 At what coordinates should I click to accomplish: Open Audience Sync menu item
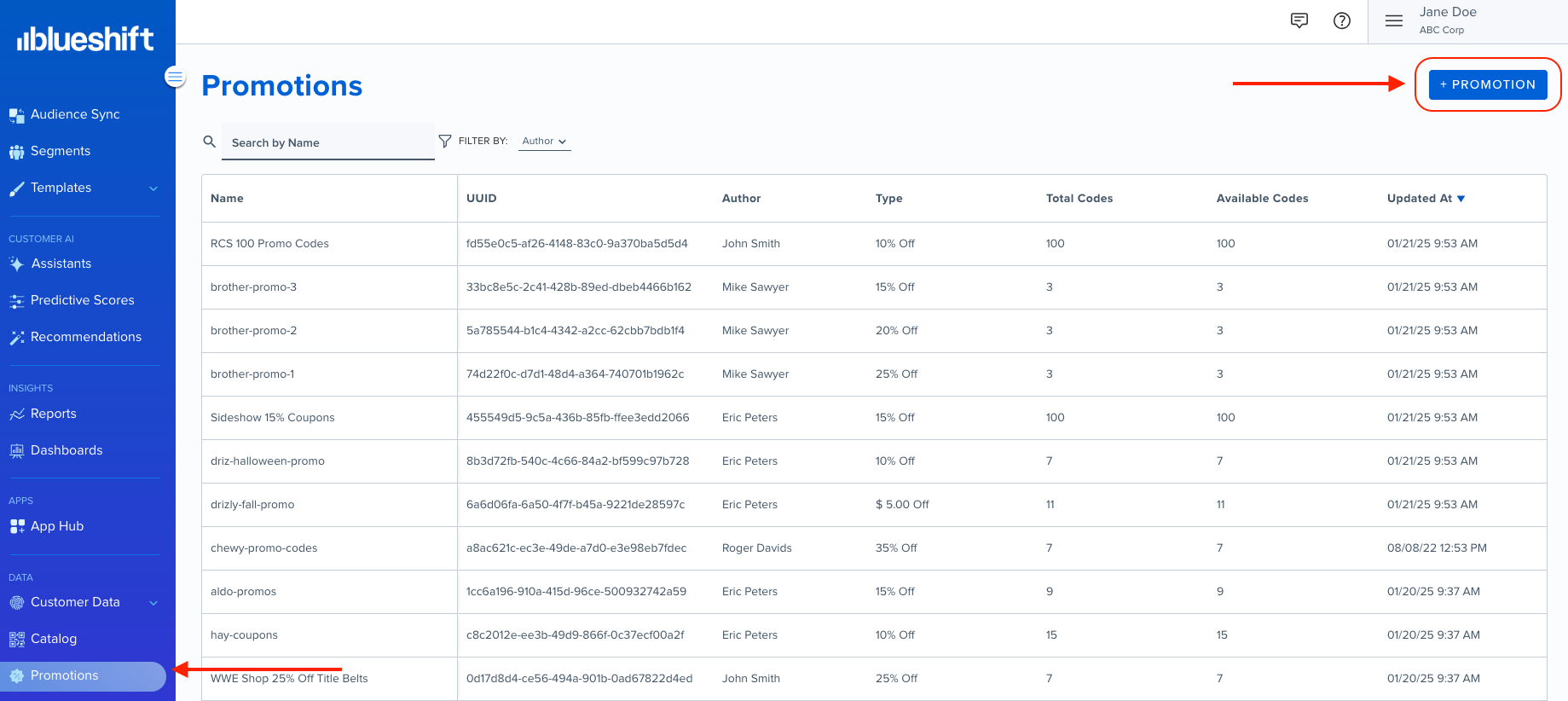[x=75, y=114]
